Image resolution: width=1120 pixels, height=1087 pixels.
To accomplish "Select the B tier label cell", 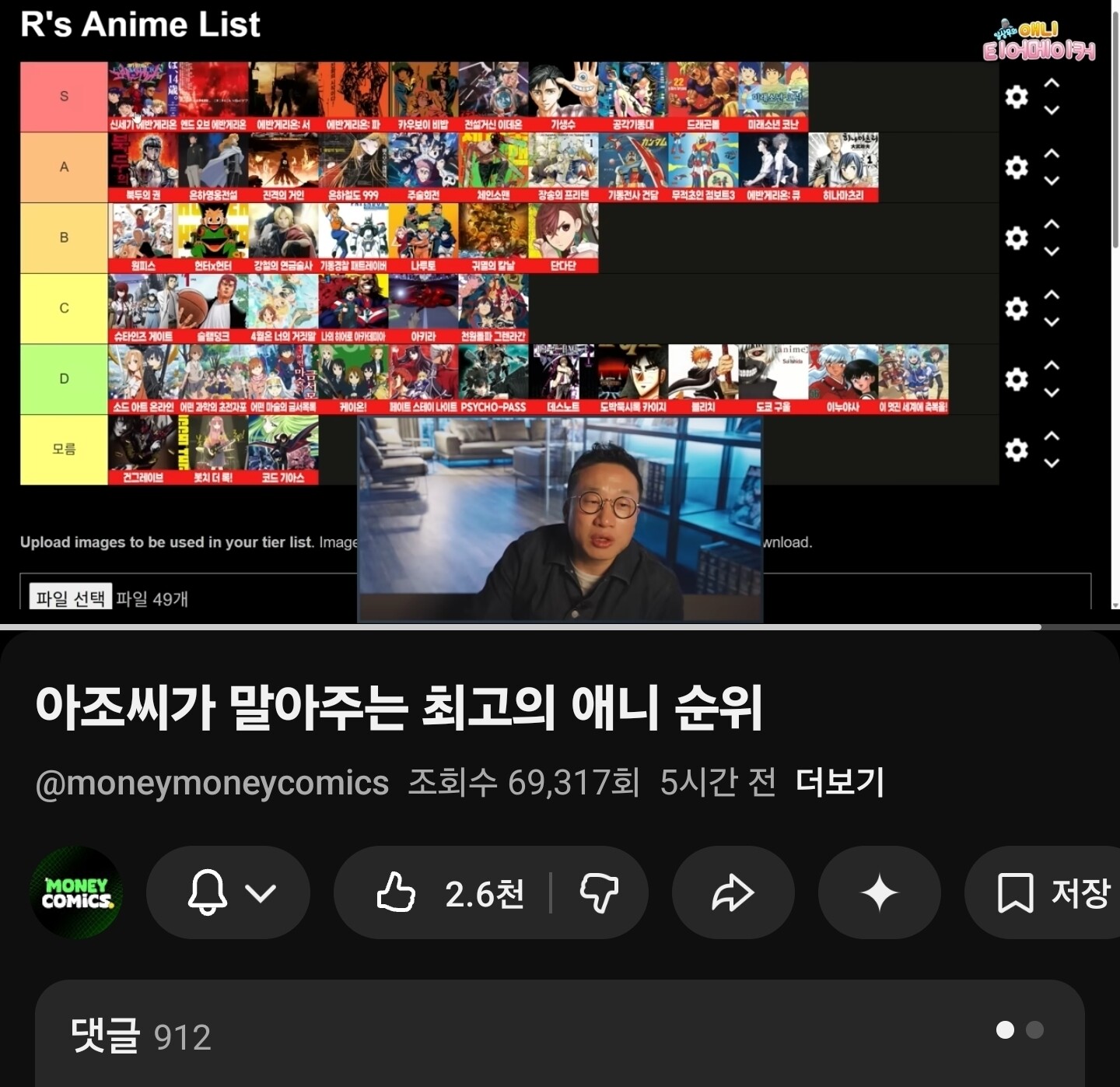I will point(64,238).
